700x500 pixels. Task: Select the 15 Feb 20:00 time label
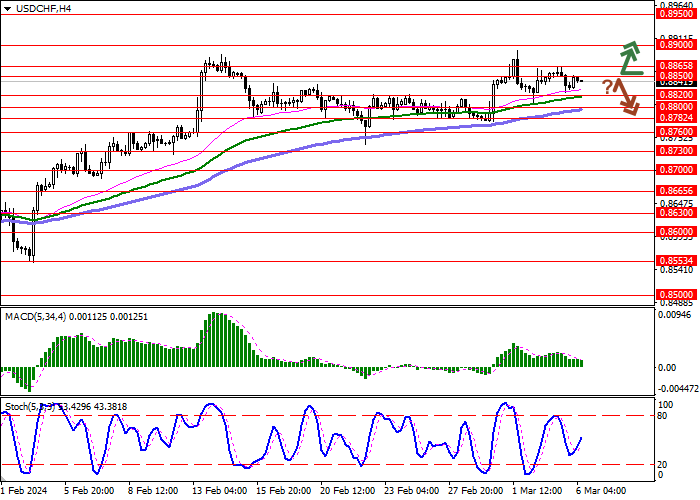[x=283, y=491]
